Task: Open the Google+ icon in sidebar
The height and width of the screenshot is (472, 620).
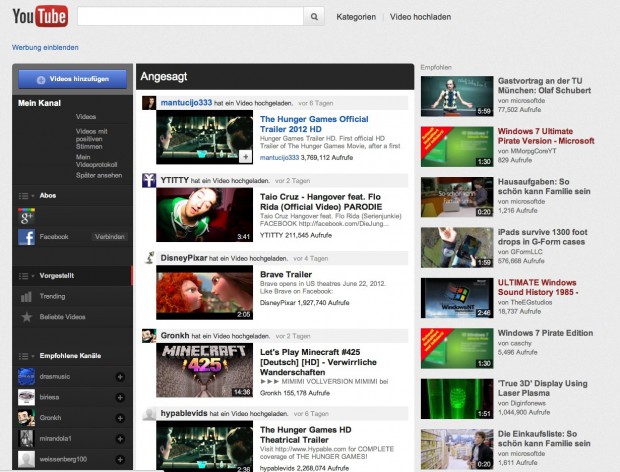Action: 26,216
